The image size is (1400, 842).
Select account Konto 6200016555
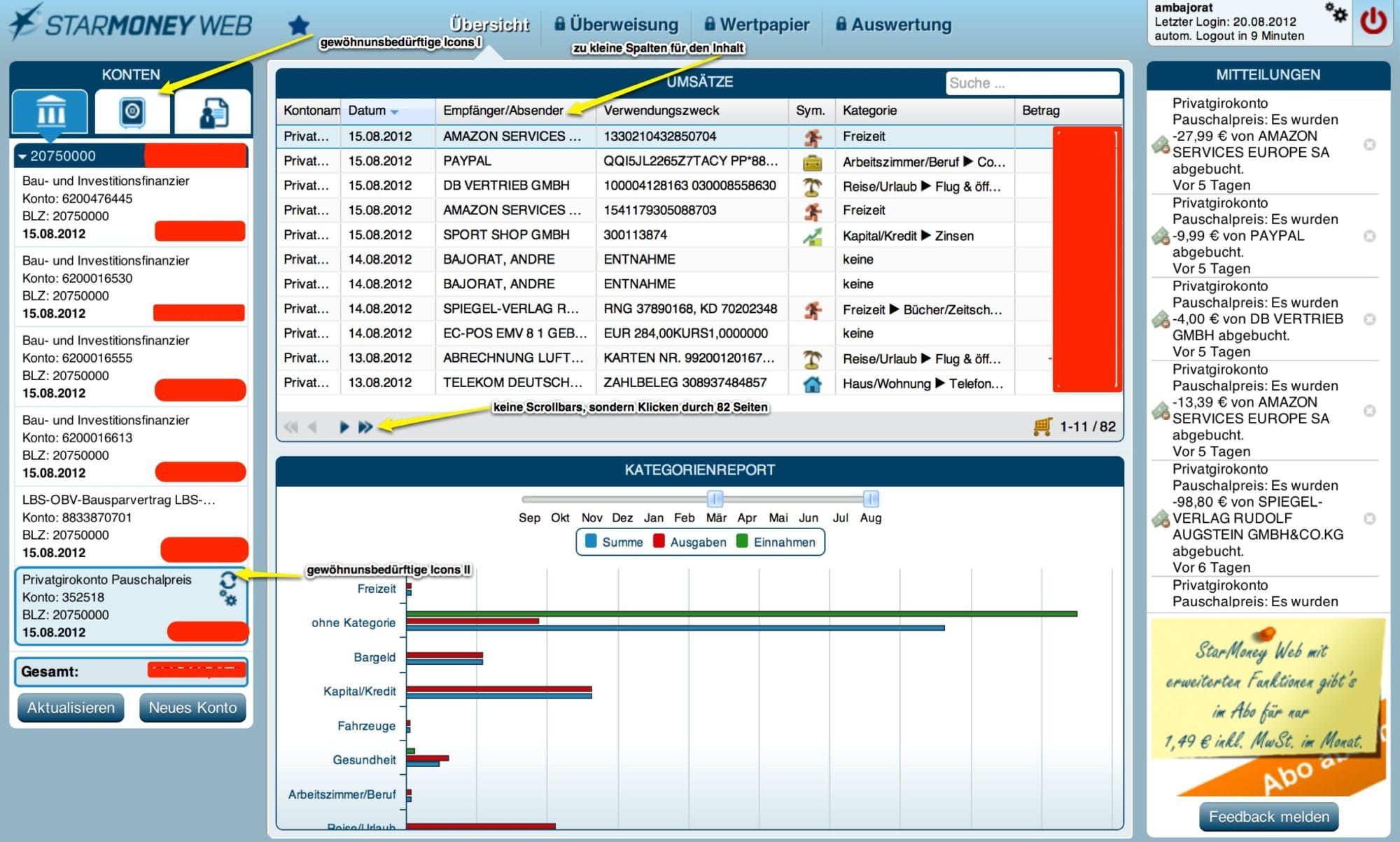coord(131,367)
